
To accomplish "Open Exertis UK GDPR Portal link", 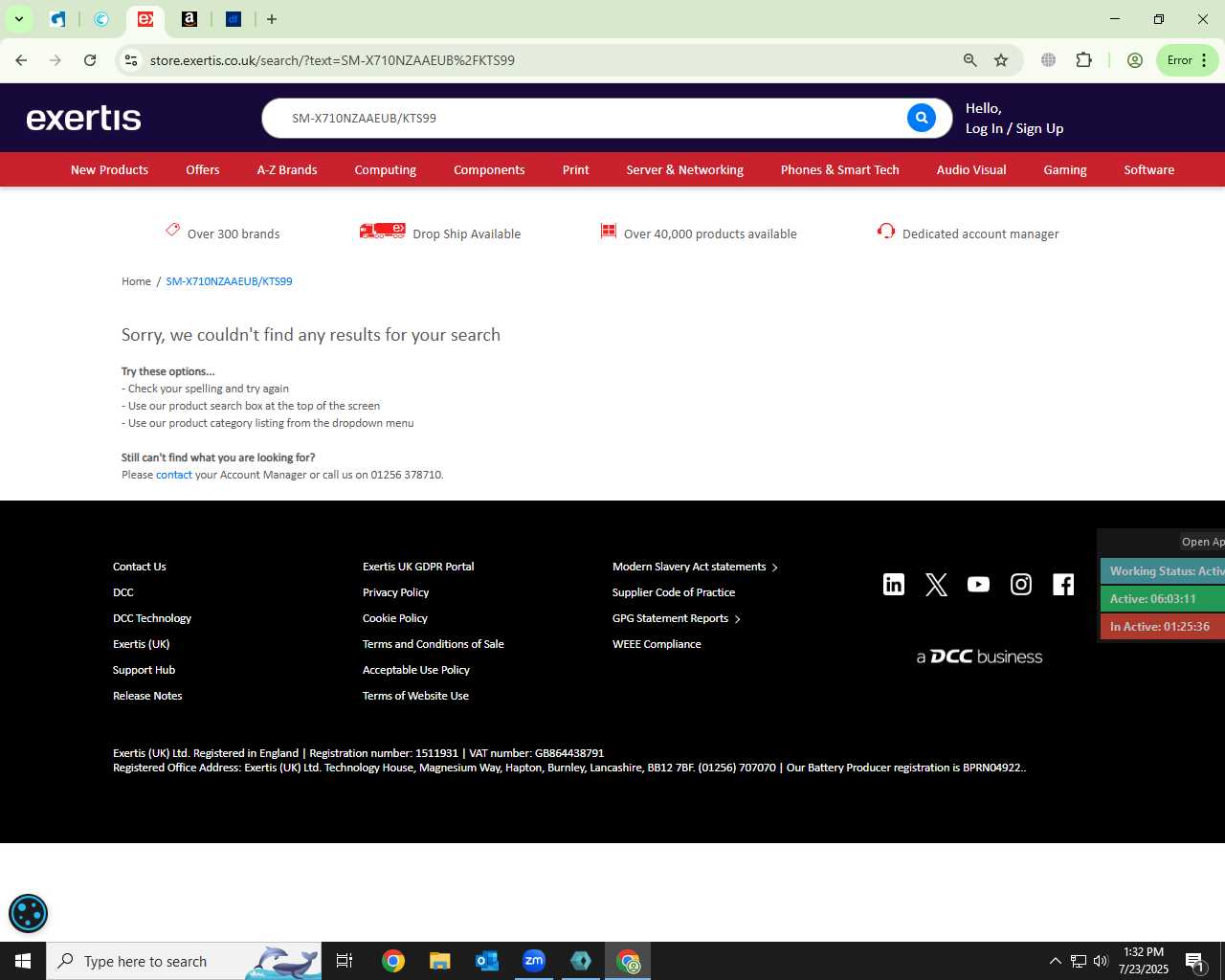I will 418,567.
